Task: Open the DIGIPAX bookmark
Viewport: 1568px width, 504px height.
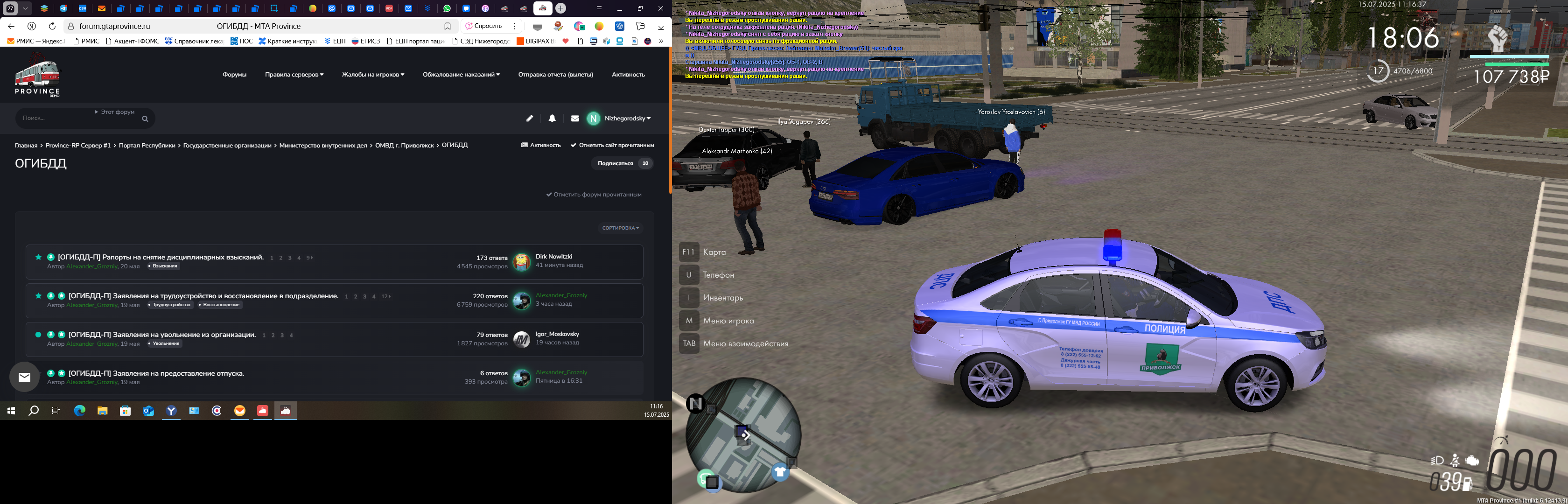Action: pos(536,42)
